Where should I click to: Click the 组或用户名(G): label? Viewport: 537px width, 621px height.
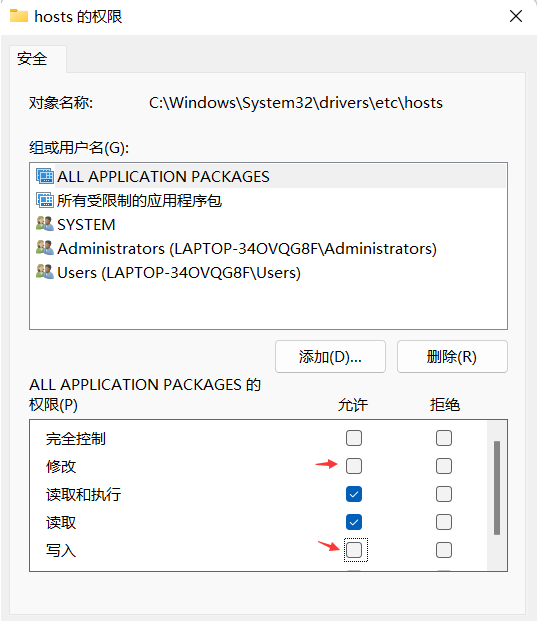79,148
